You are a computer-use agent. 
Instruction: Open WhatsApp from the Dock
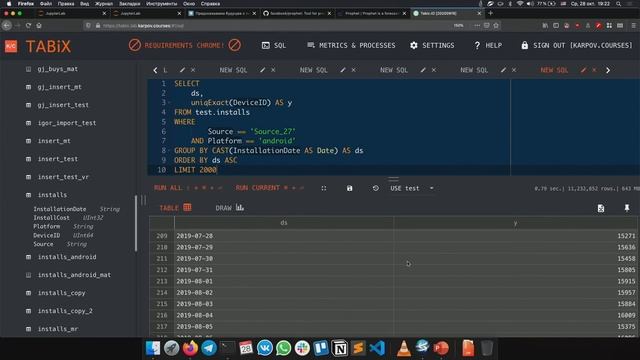[x=284, y=348]
